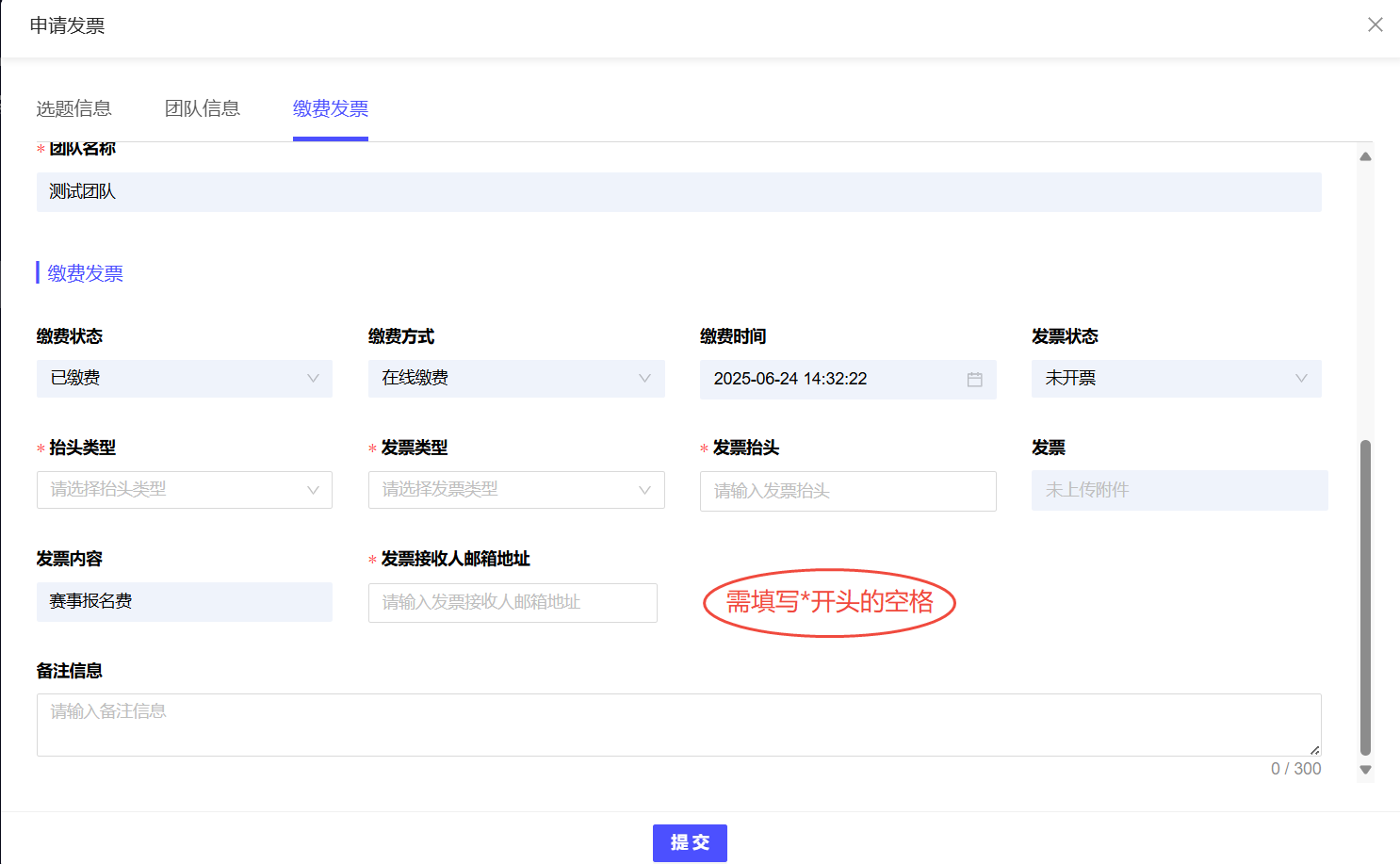Screen dimensions: 1400x864
Task: Expand the 发票状态 dropdown
Action: (x=1176, y=379)
